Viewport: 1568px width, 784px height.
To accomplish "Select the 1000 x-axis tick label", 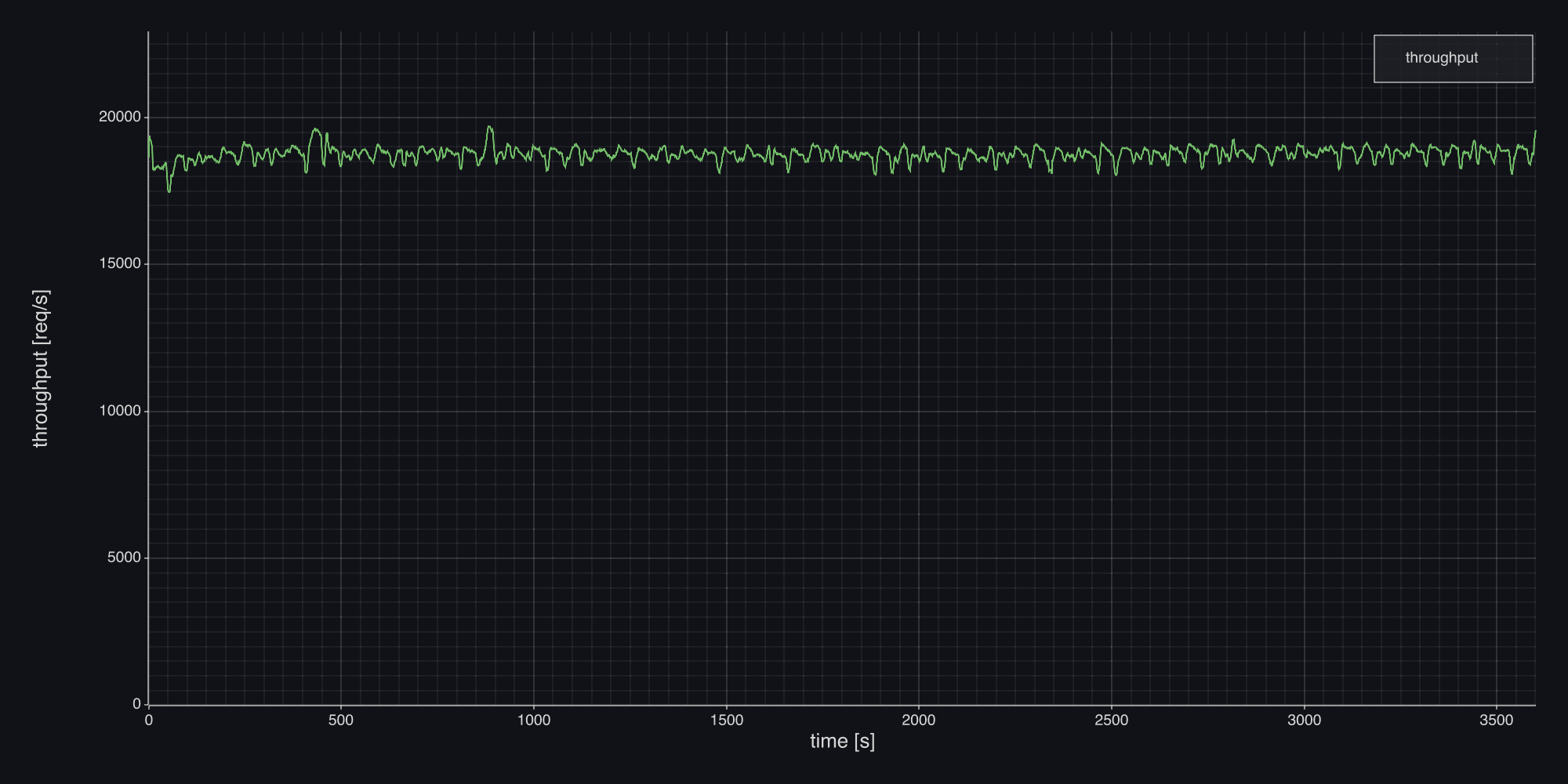I will (534, 720).
